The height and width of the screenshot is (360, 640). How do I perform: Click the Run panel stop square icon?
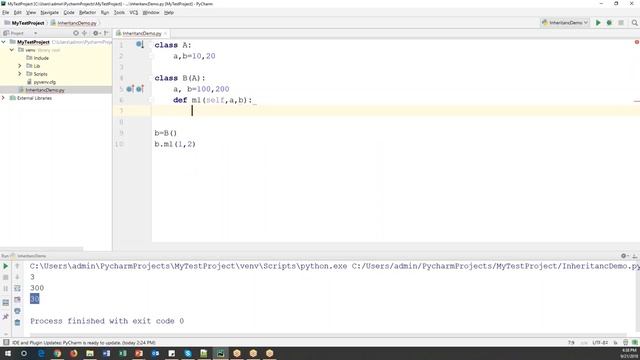point(6,277)
